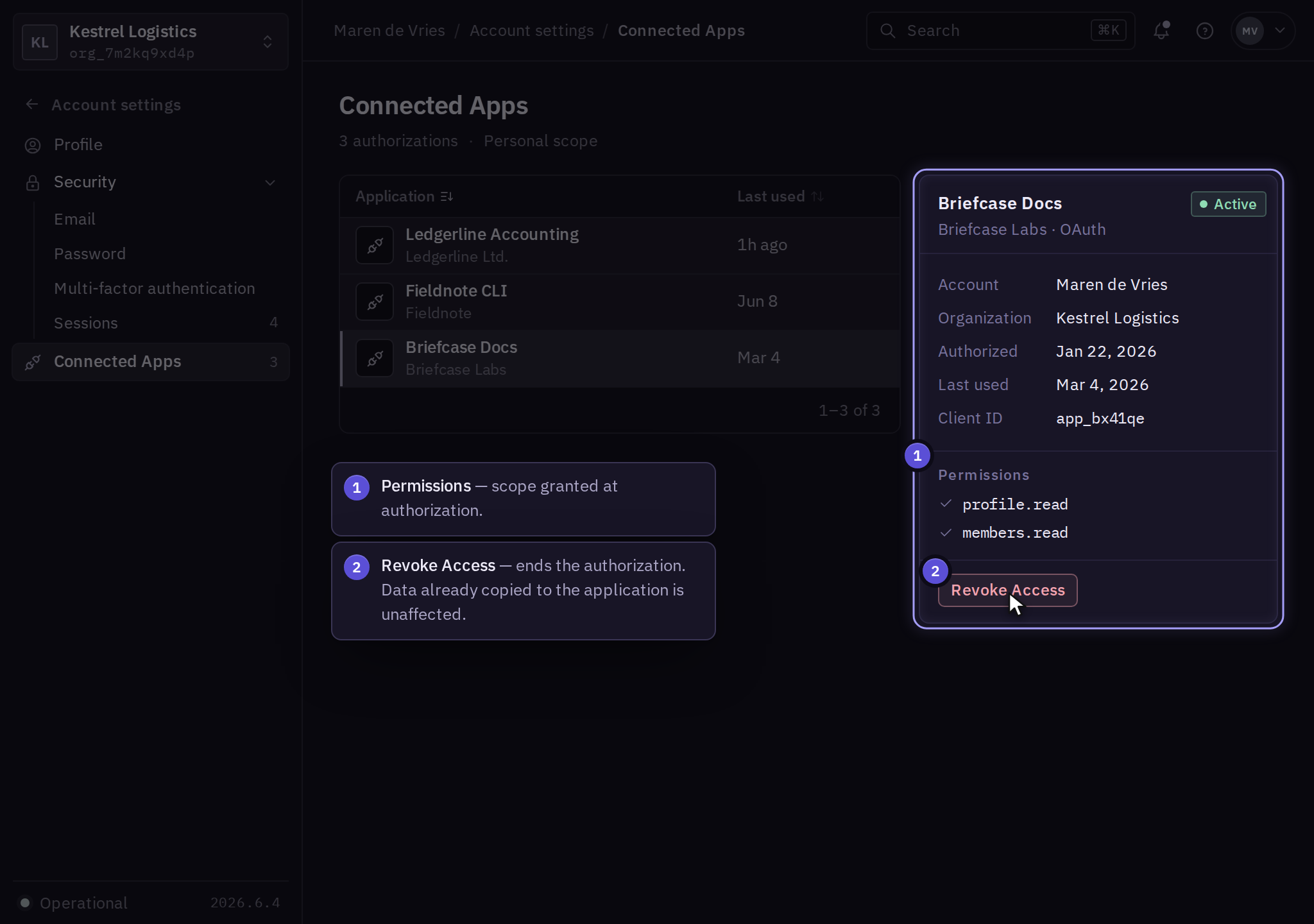The height and width of the screenshot is (924, 1314).
Task: Open Multi-factor authentication settings
Action: pos(155,289)
